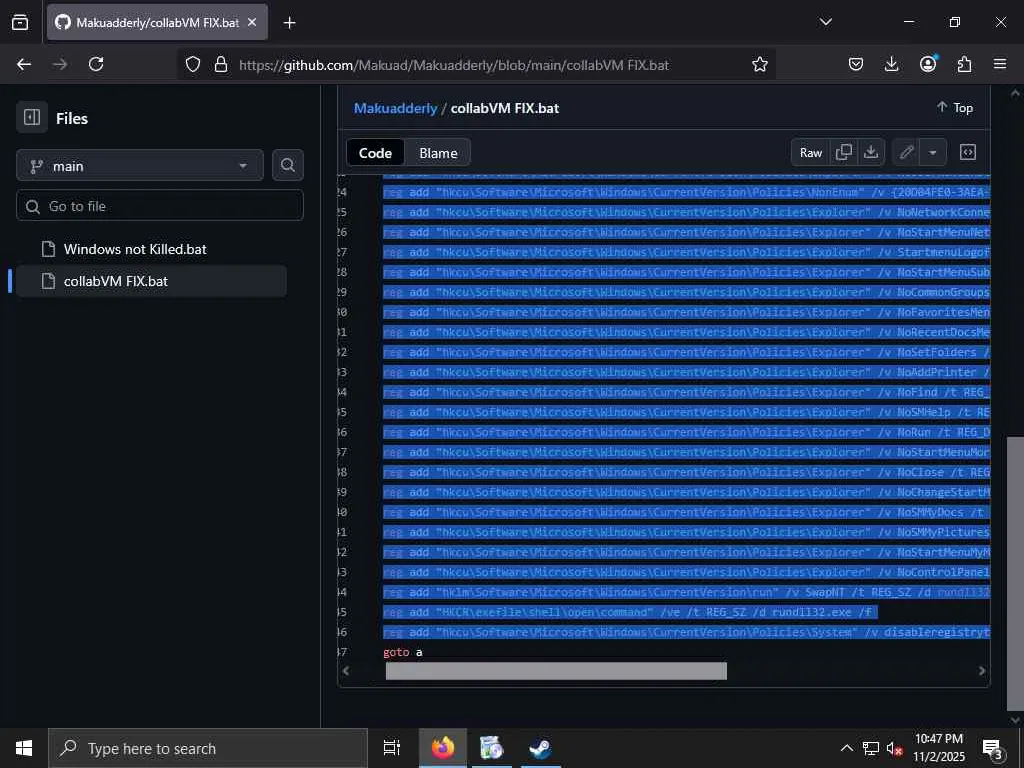Open the muted volume tray icon
The width and height of the screenshot is (1024, 768).
895,749
